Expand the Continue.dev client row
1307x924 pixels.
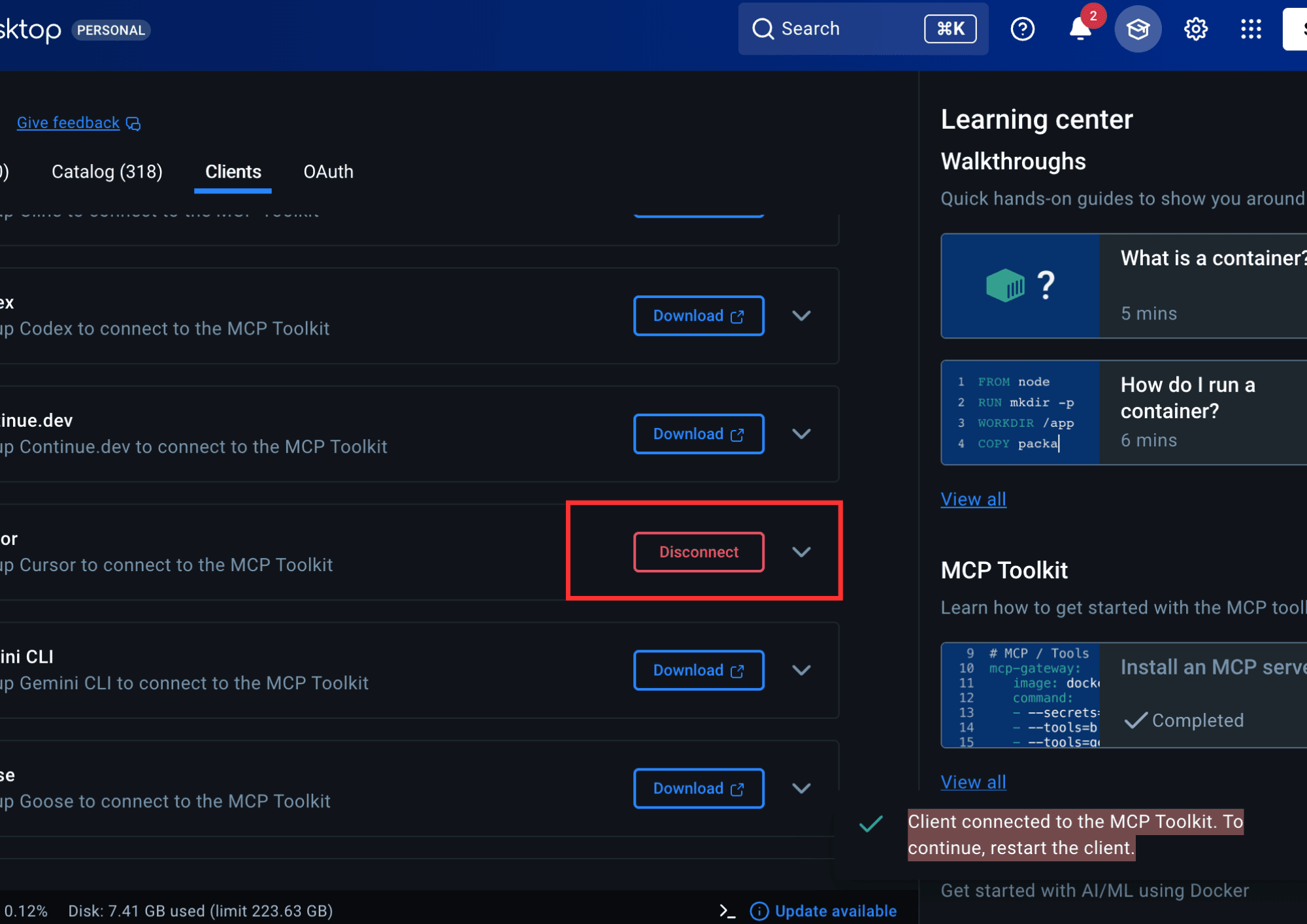point(801,434)
